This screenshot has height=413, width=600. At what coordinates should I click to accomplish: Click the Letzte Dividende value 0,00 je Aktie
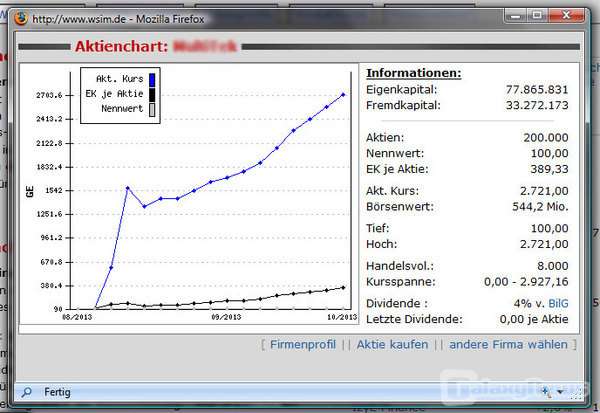pos(534,319)
